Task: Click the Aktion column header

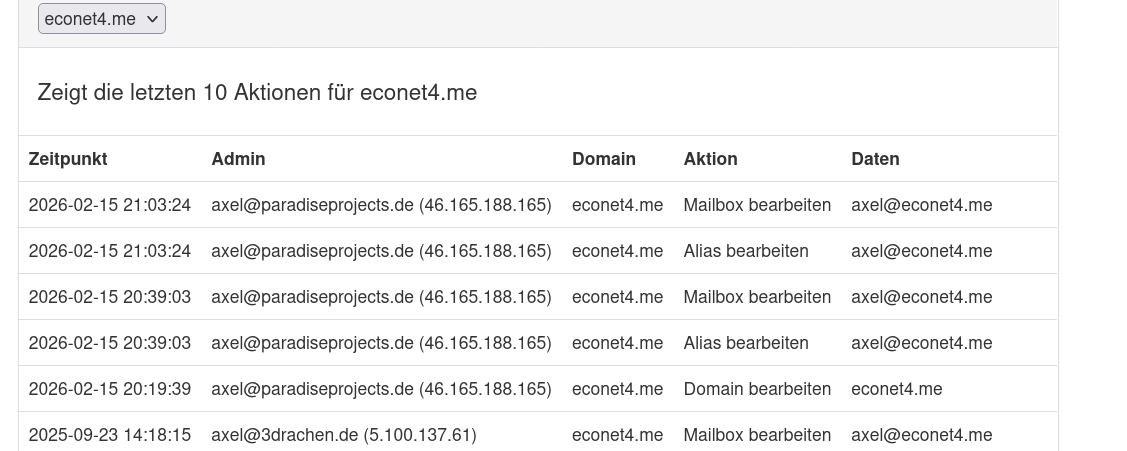Action: tap(710, 159)
